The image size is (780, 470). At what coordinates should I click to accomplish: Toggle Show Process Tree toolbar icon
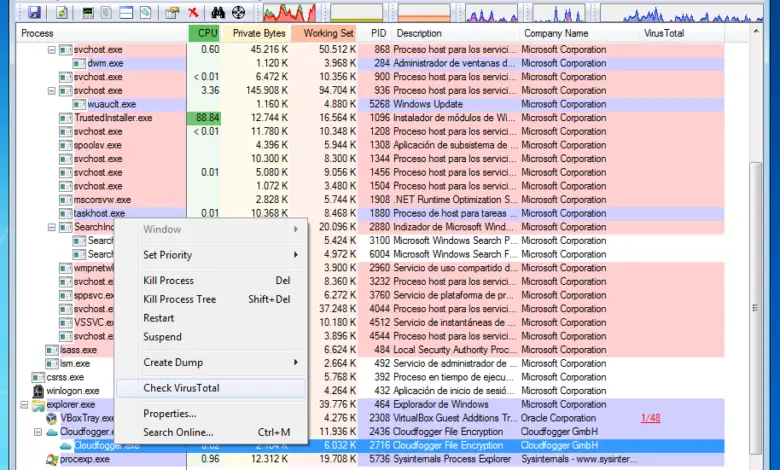107,12
